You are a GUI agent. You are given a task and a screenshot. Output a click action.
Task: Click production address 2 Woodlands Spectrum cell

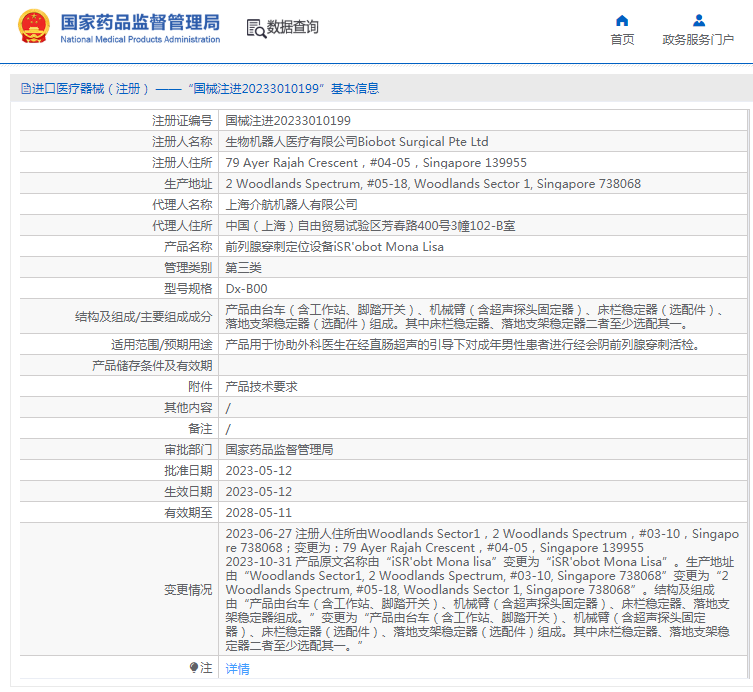click(433, 184)
